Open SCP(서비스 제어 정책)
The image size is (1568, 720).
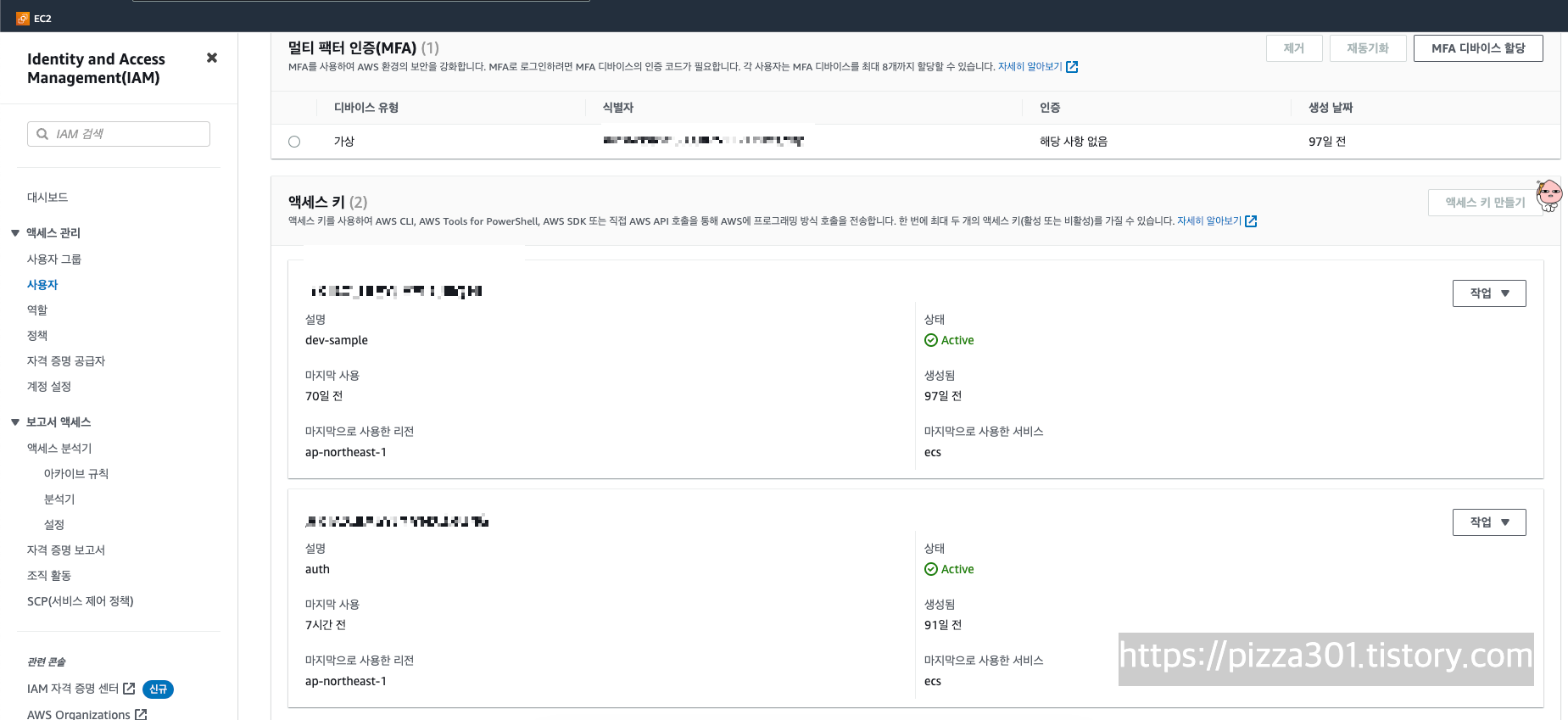81,600
